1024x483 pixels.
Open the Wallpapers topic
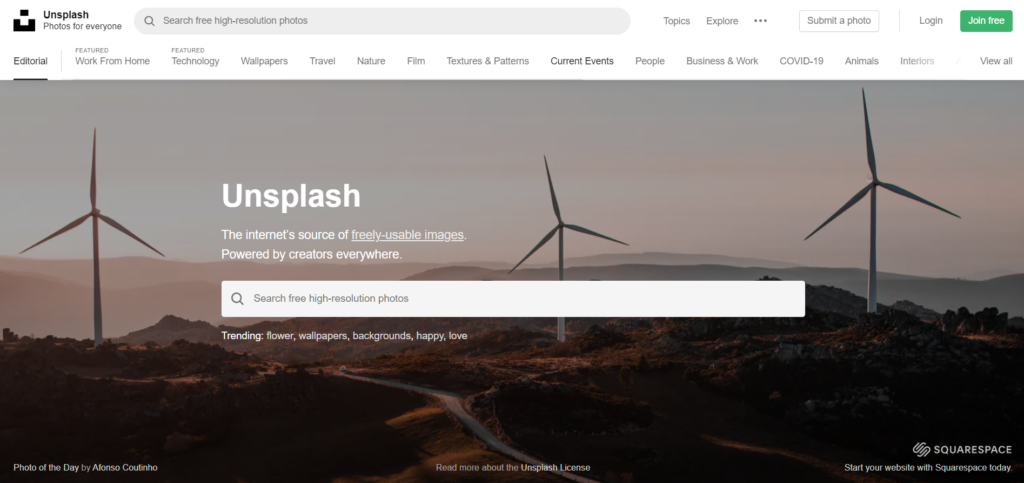pos(264,61)
